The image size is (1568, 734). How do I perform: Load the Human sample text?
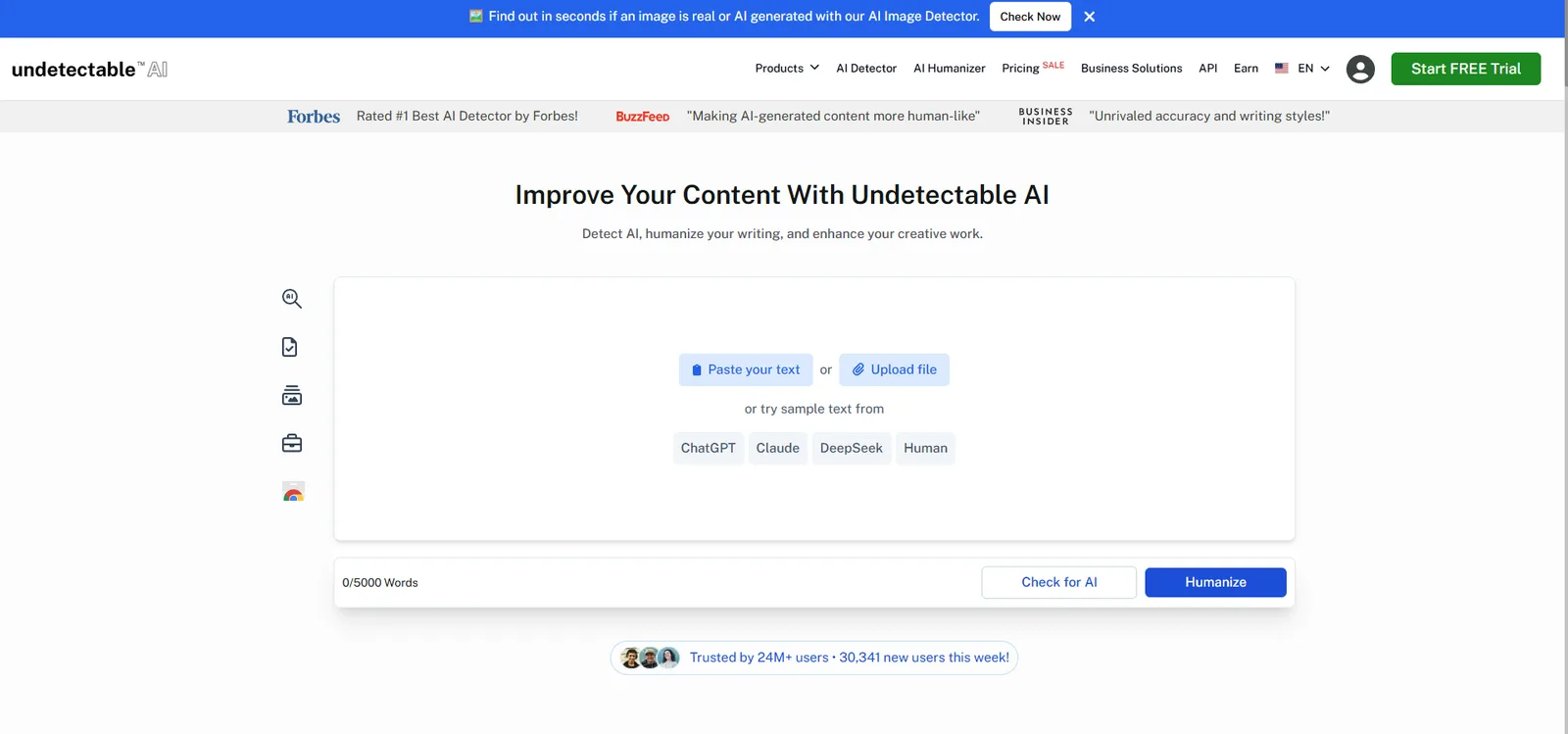[925, 448]
